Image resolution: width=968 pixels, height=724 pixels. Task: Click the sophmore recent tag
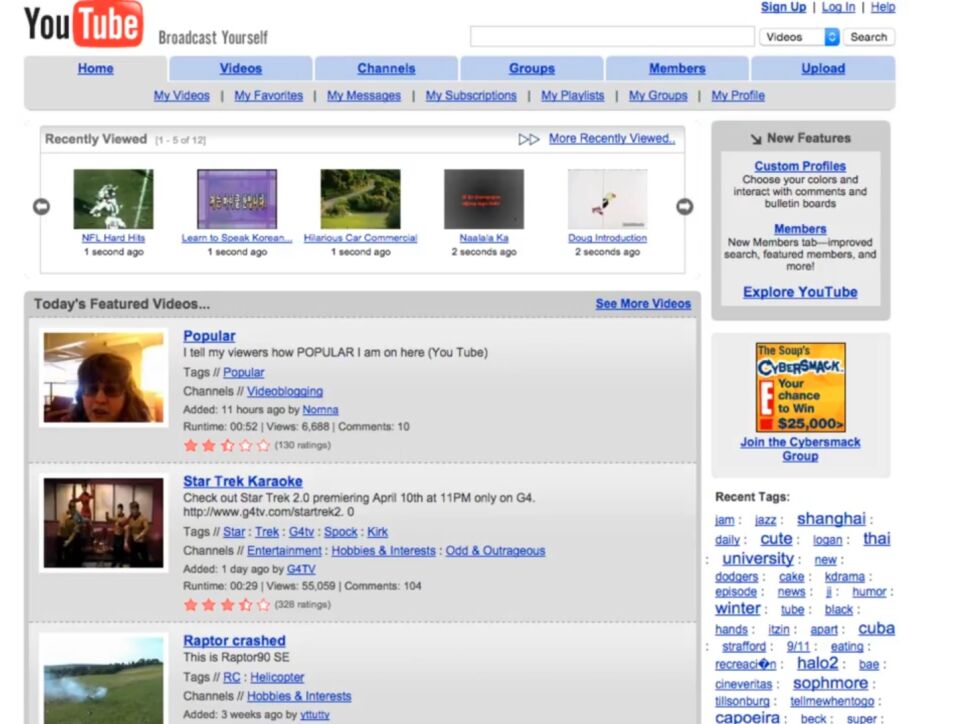(x=830, y=683)
